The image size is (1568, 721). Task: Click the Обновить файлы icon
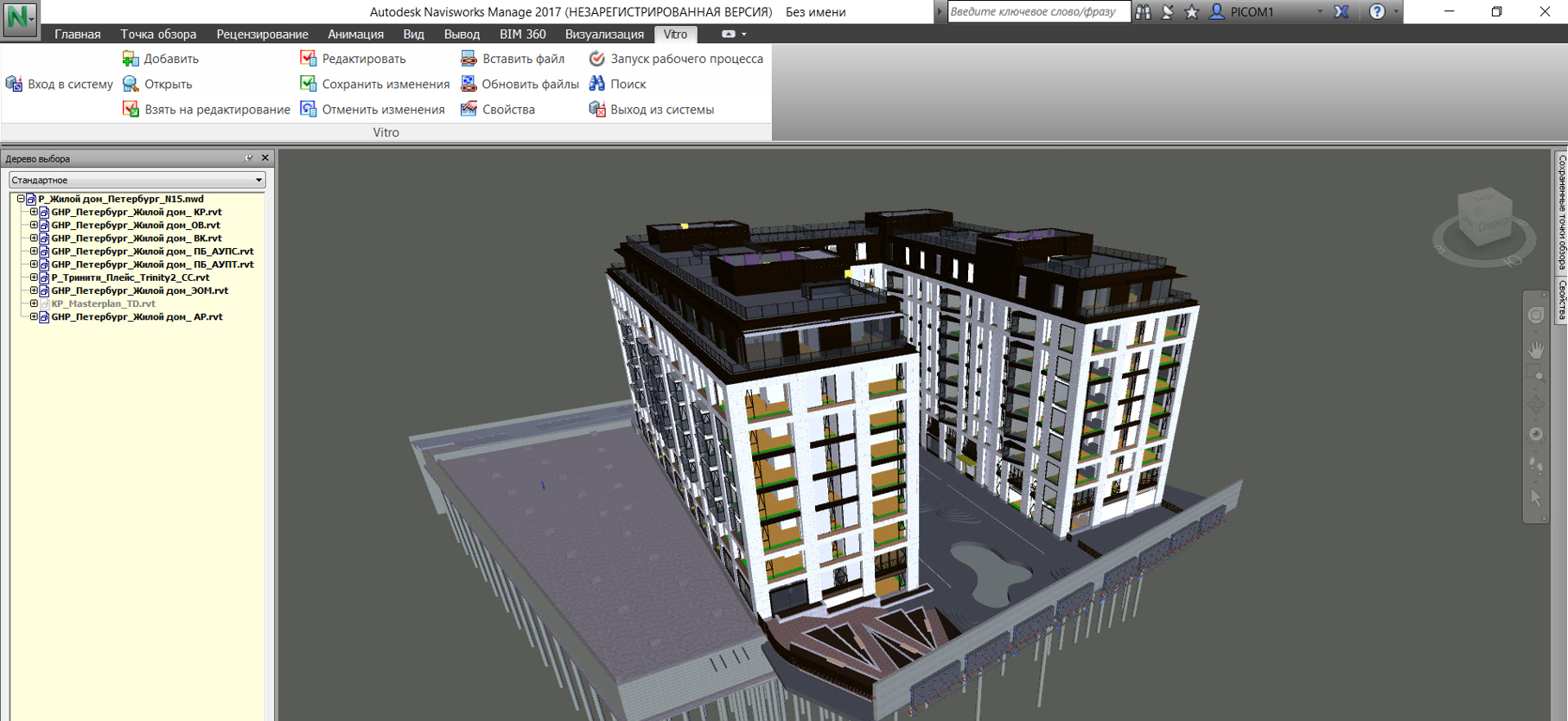(468, 84)
